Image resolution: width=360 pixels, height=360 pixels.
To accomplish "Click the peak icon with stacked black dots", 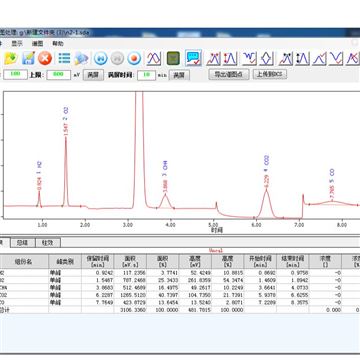I will point(302,58).
